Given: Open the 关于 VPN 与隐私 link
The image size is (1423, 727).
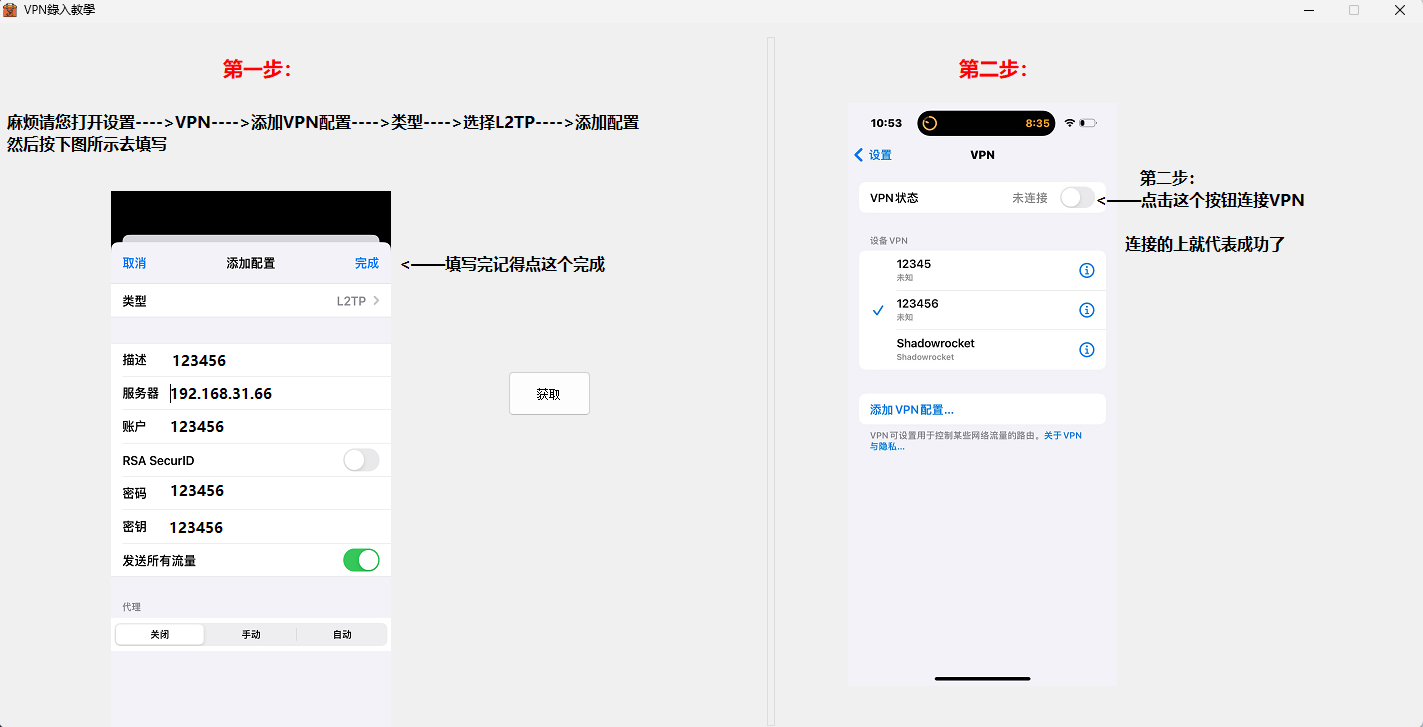Looking at the screenshot, I should point(1062,436).
